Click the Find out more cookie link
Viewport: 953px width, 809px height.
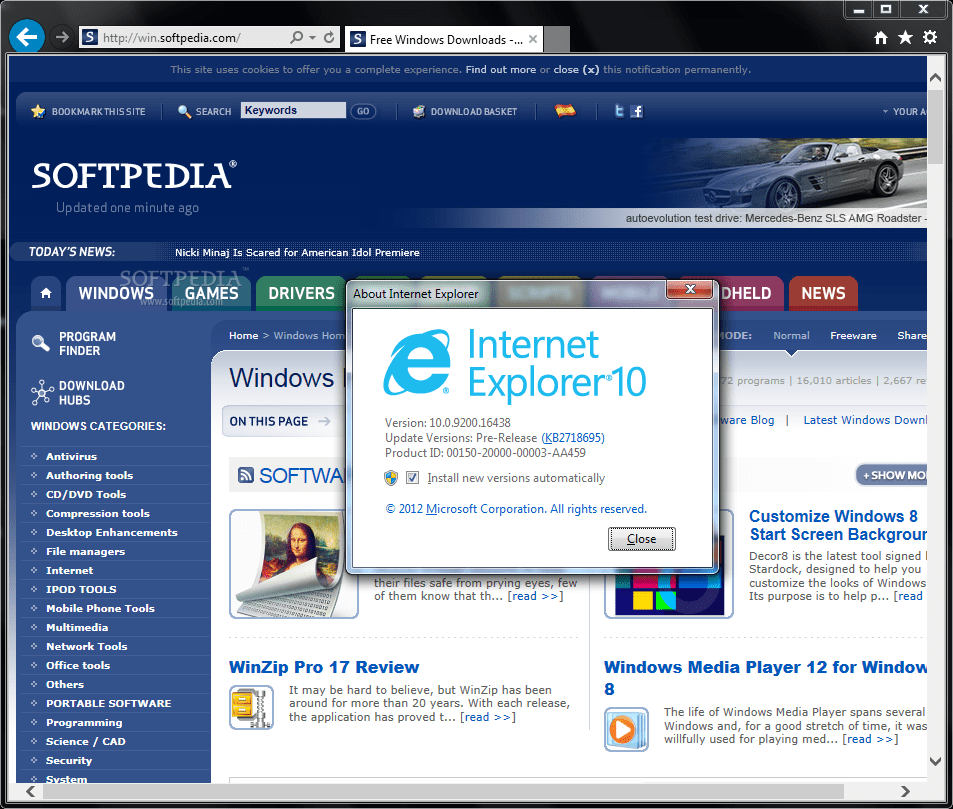click(x=501, y=69)
